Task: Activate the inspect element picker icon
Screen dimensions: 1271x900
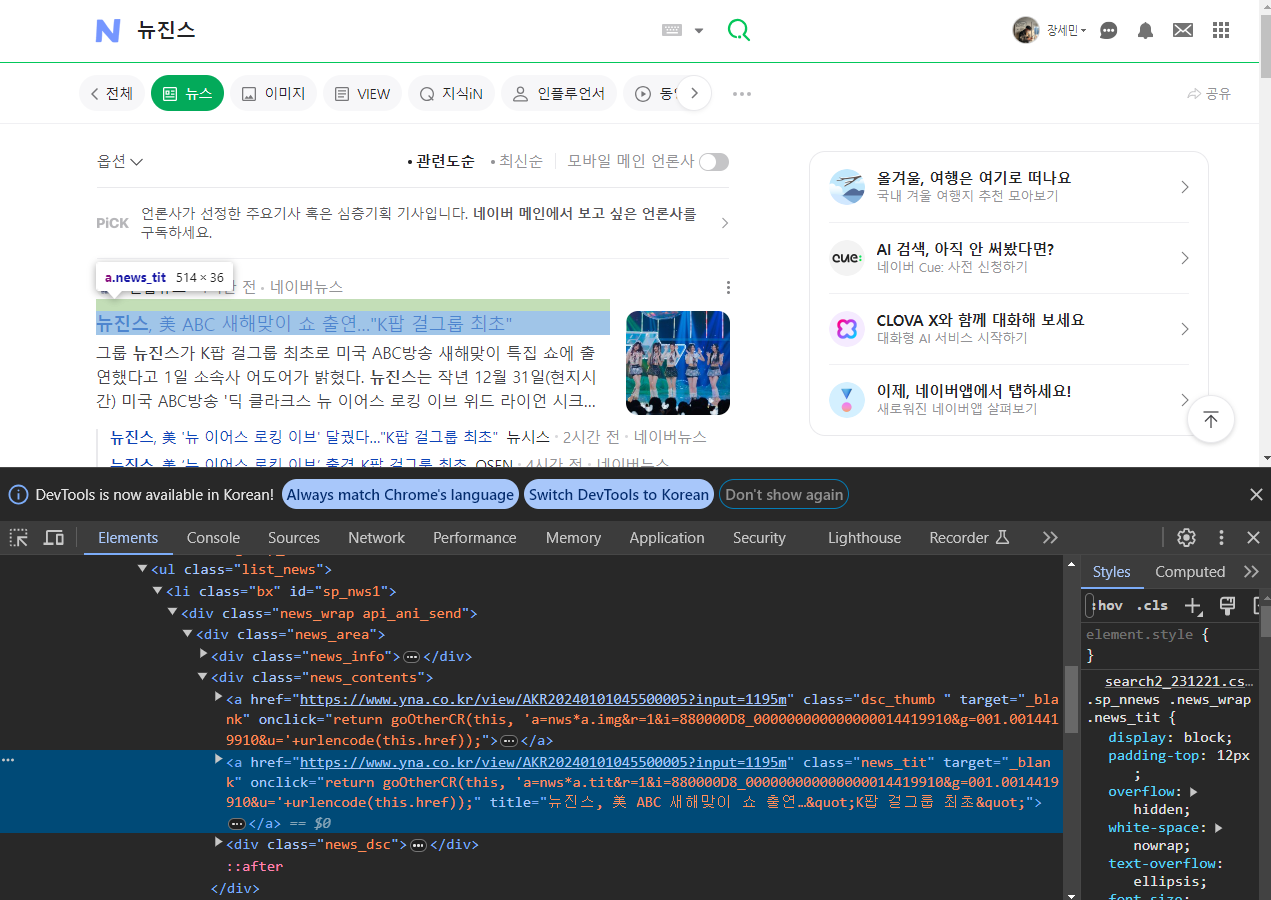Action: coord(19,538)
